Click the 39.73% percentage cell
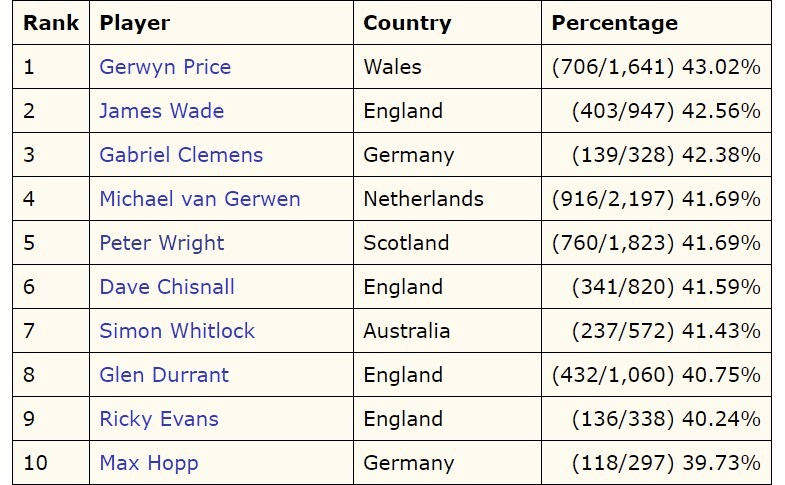785x485 pixels. click(666, 463)
